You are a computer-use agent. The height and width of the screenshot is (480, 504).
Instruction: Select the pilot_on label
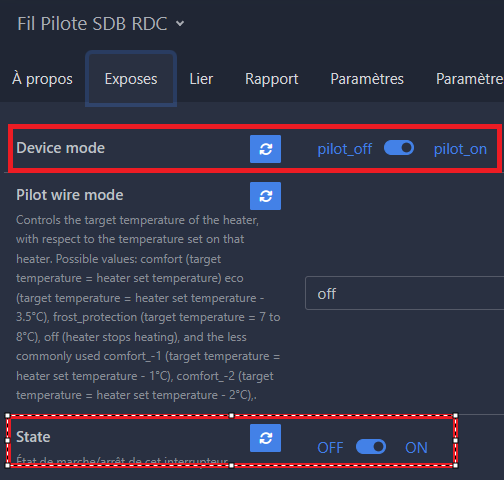coord(460,149)
